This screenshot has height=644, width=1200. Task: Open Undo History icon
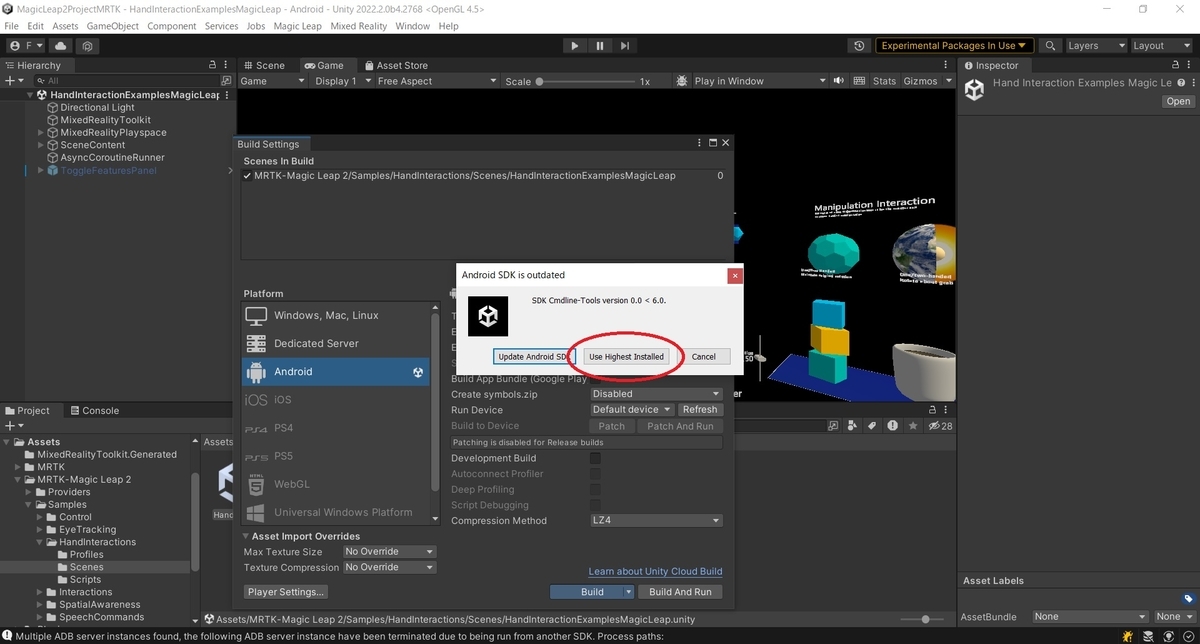[x=859, y=46]
